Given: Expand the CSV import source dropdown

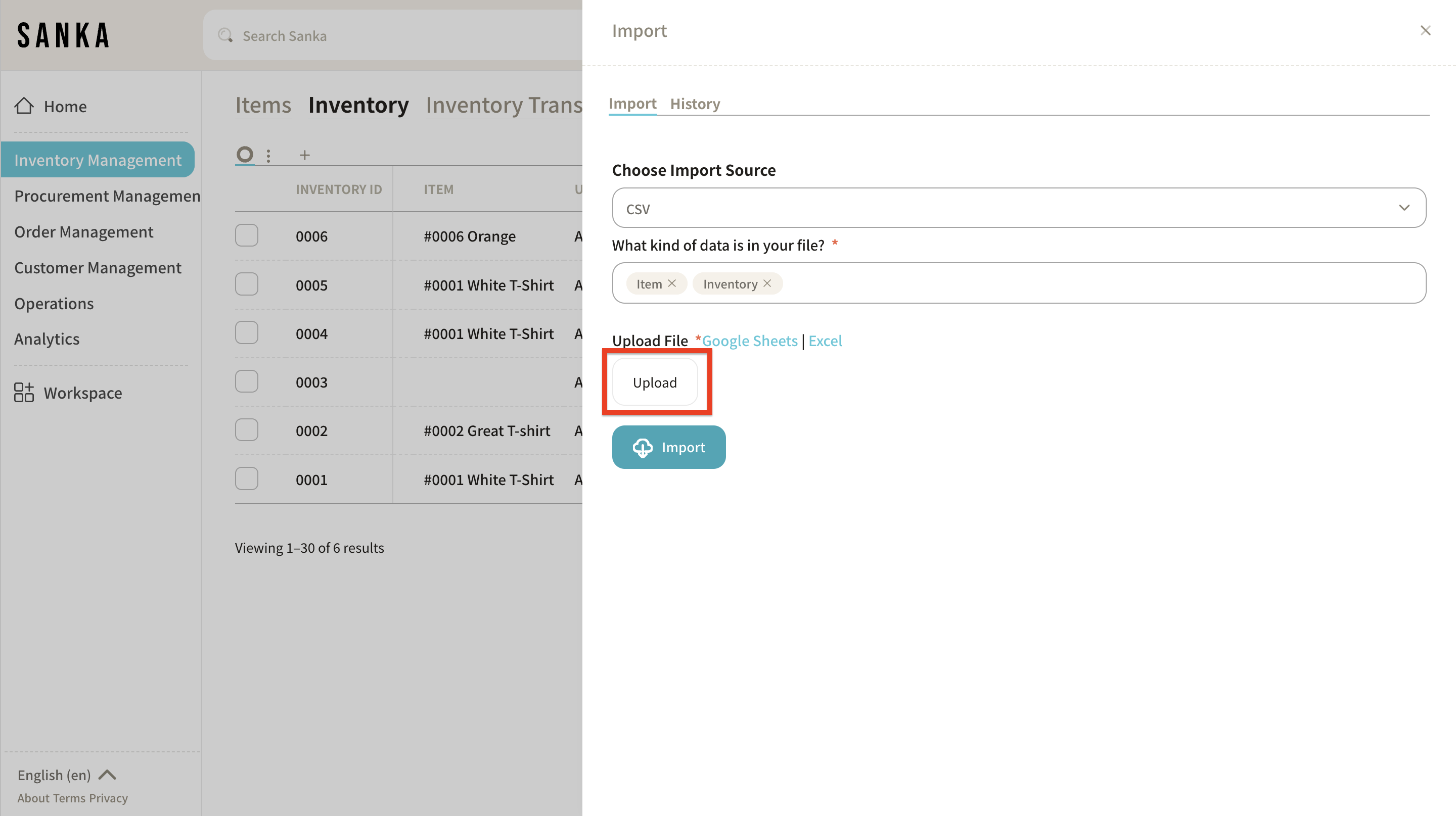Looking at the screenshot, I should (1019, 208).
